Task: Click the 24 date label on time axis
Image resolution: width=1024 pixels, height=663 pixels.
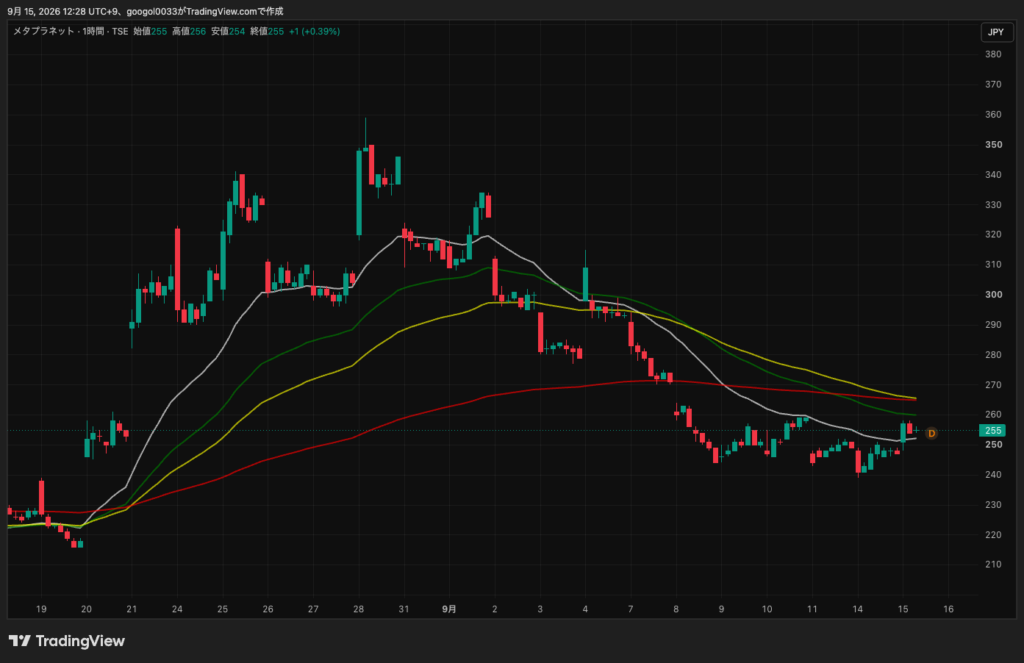Action: (x=177, y=609)
